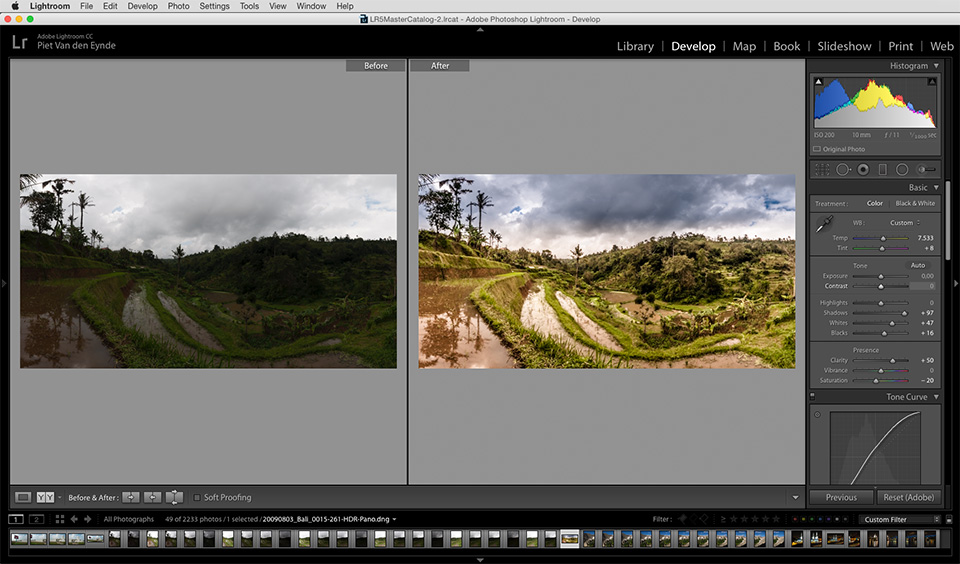Screen dimensions: 960x564
Task: Collapse the Histogram panel
Action: click(936, 66)
